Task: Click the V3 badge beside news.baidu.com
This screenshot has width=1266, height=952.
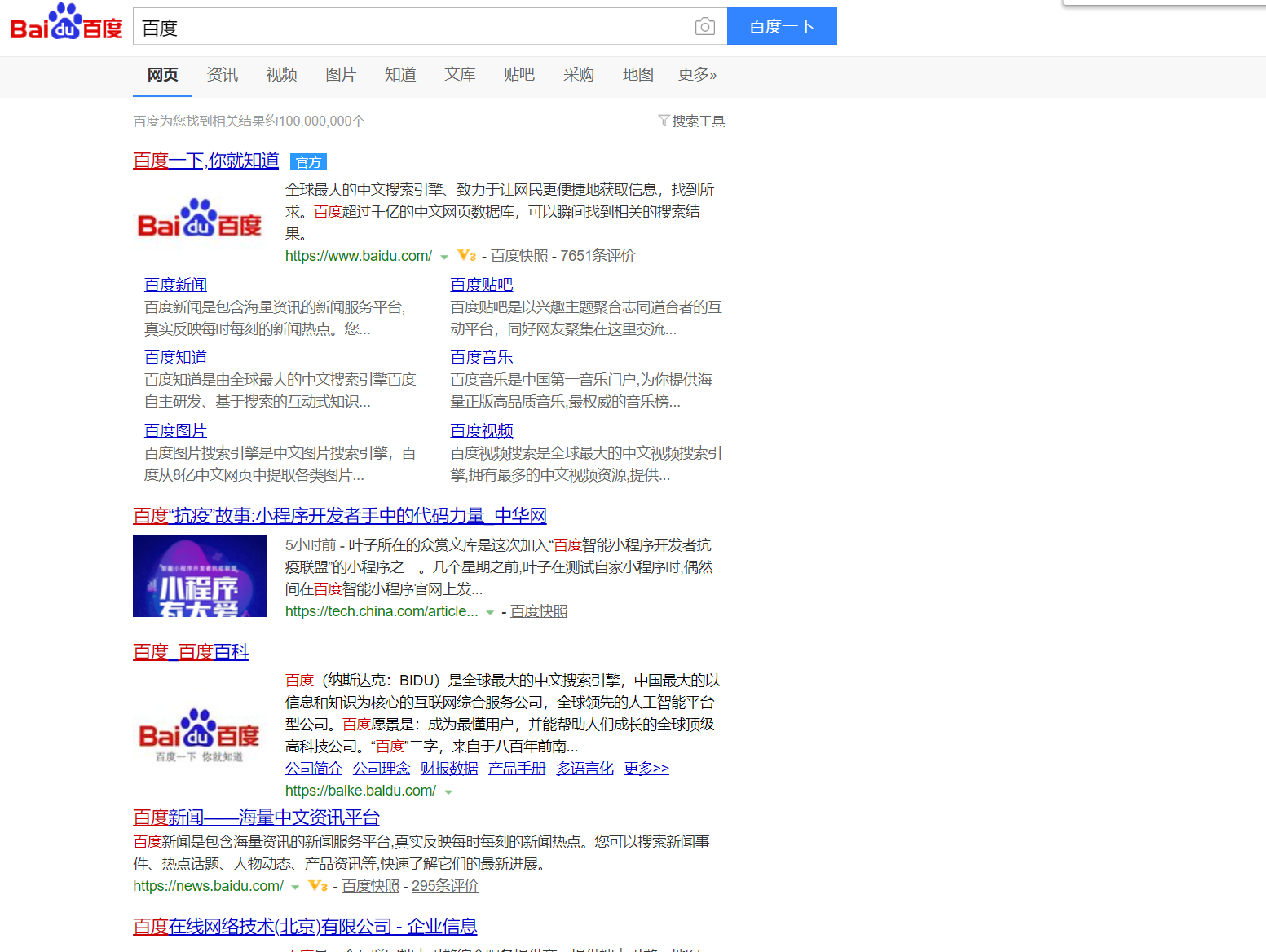Action: (318, 886)
